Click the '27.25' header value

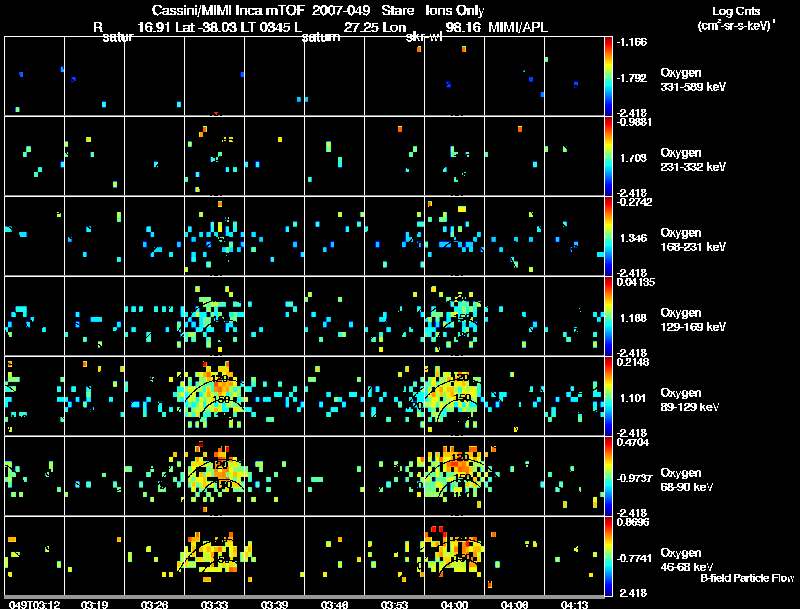point(360,27)
